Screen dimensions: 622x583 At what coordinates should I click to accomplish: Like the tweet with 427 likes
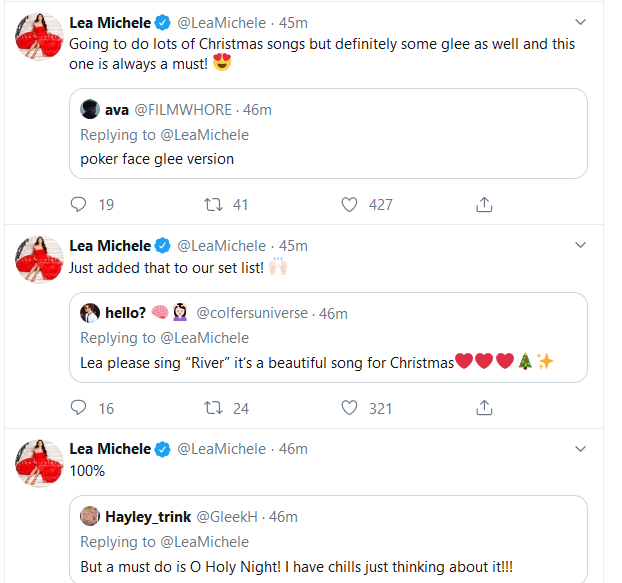click(x=350, y=204)
